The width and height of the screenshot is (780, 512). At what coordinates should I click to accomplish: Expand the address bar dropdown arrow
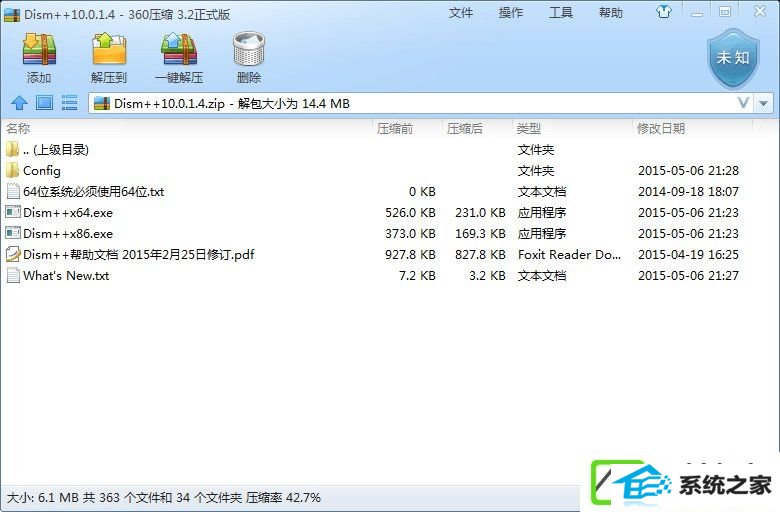pos(764,103)
